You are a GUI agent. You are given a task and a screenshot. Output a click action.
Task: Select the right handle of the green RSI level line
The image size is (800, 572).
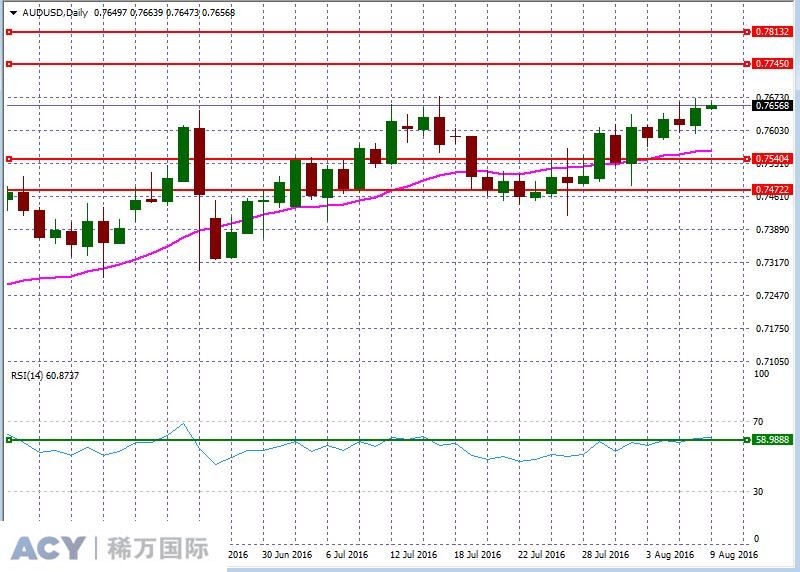point(747,440)
